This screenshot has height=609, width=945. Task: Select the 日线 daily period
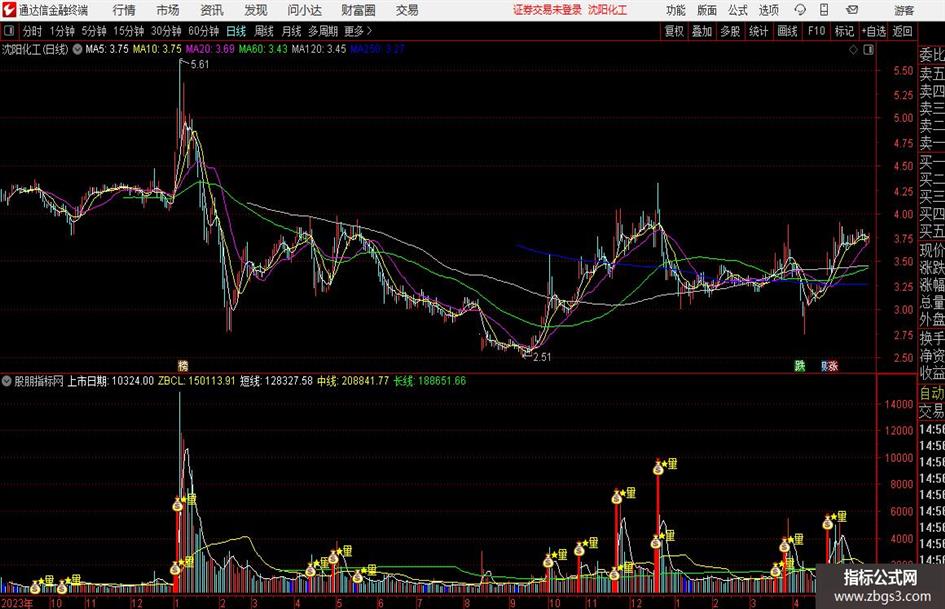point(236,31)
